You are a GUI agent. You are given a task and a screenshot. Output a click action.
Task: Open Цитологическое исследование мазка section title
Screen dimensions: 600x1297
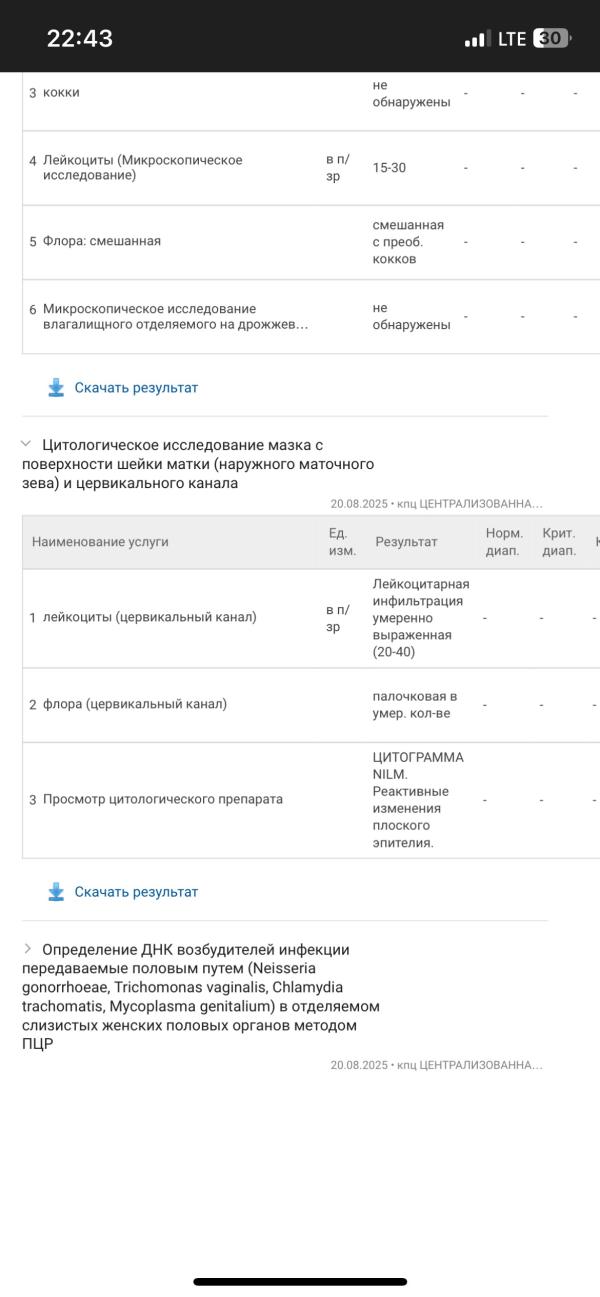tap(199, 464)
